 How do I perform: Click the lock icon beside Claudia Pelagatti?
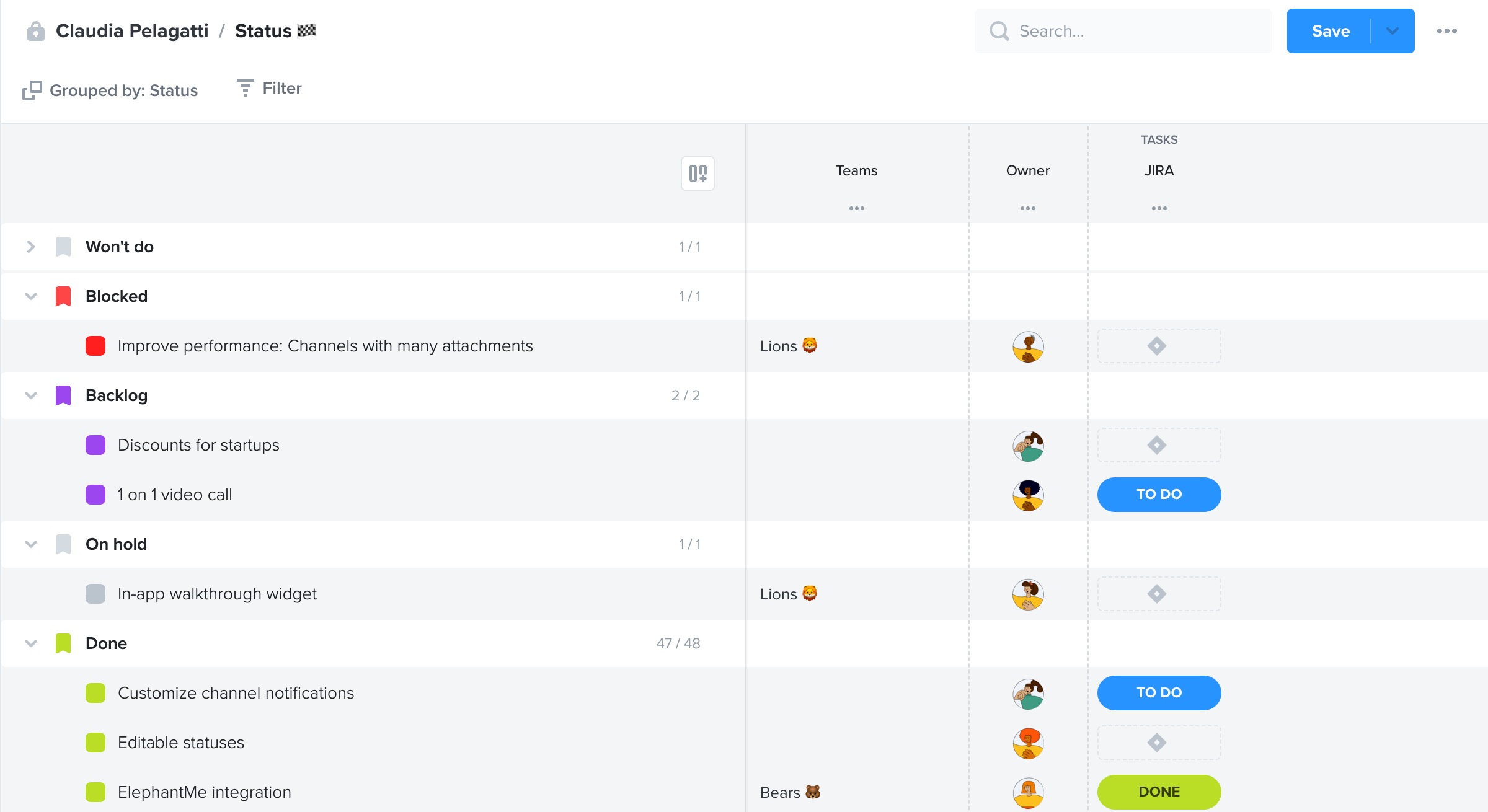36,31
